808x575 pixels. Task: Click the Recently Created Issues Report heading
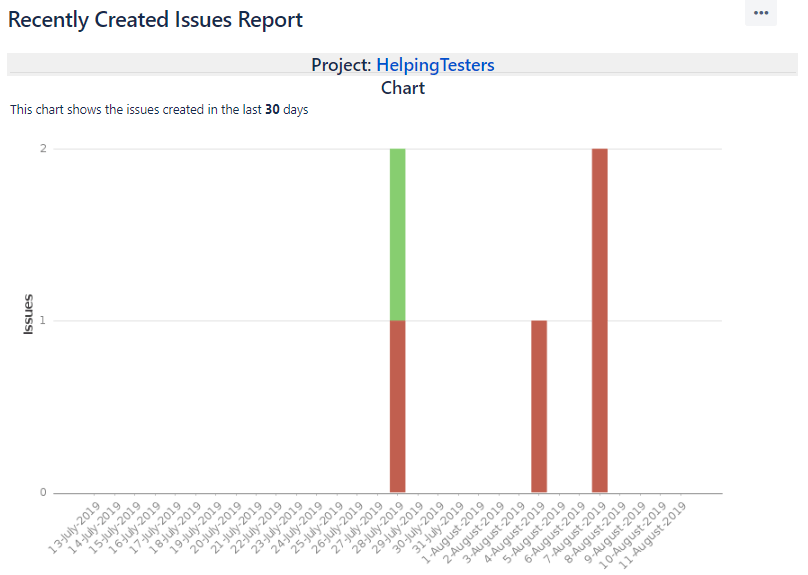click(155, 19)
